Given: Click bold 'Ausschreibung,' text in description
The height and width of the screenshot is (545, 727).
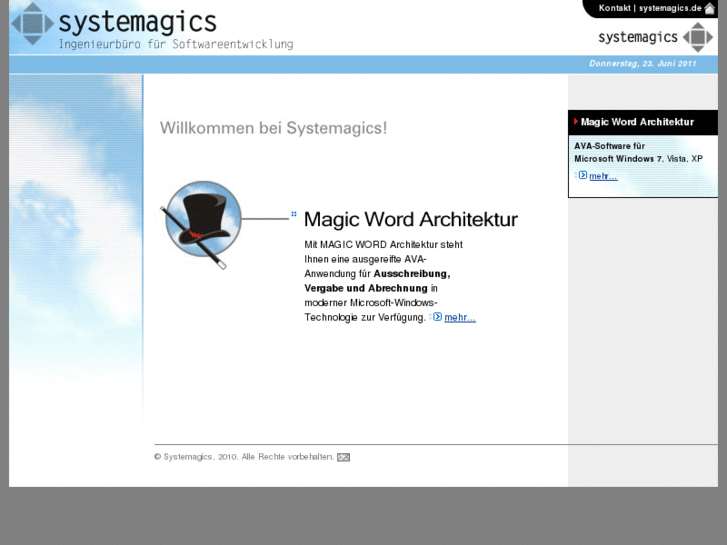Looking at the screenshot, I should click(412, 274).
